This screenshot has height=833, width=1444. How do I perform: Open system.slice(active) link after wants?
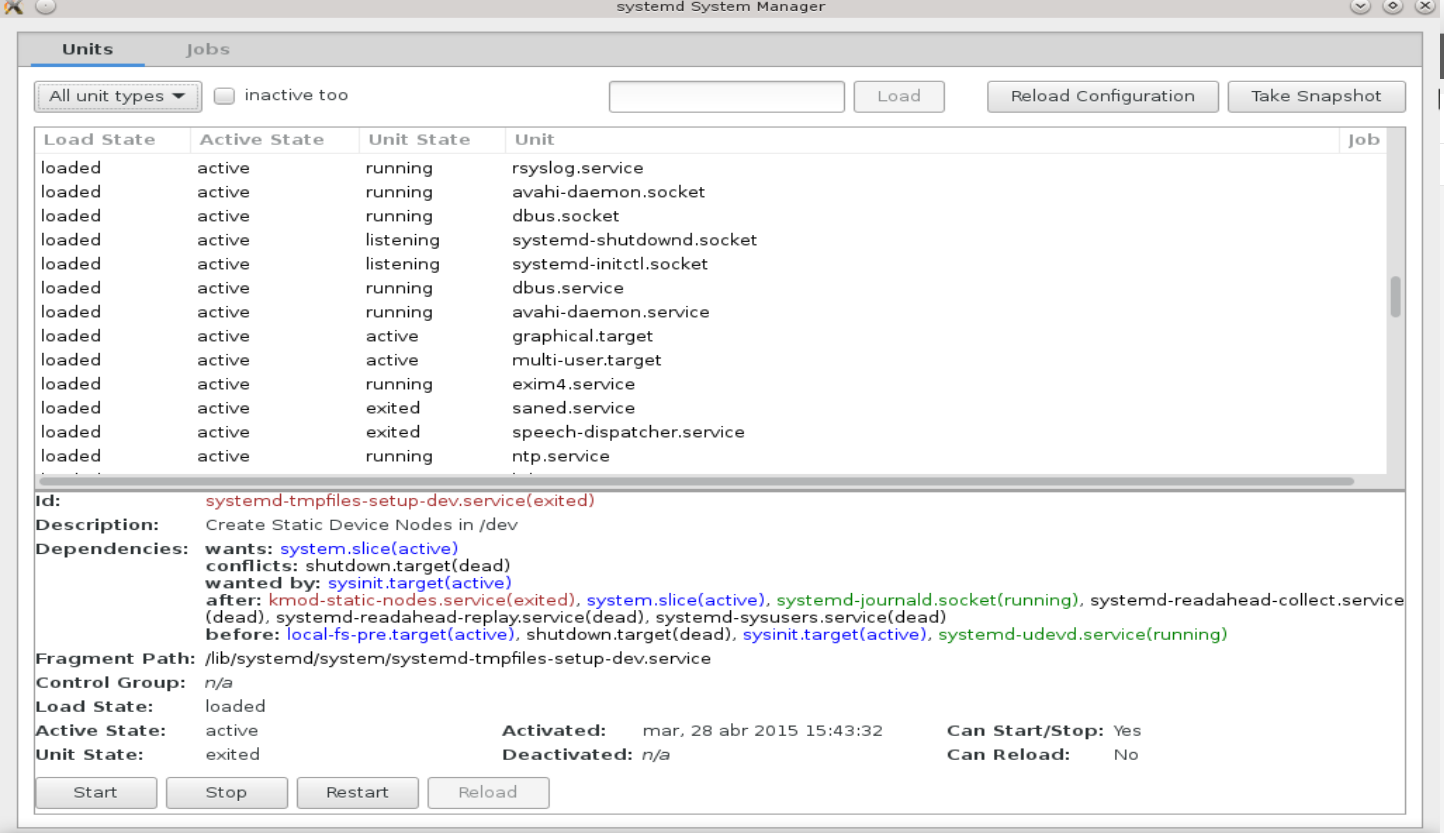369,548
